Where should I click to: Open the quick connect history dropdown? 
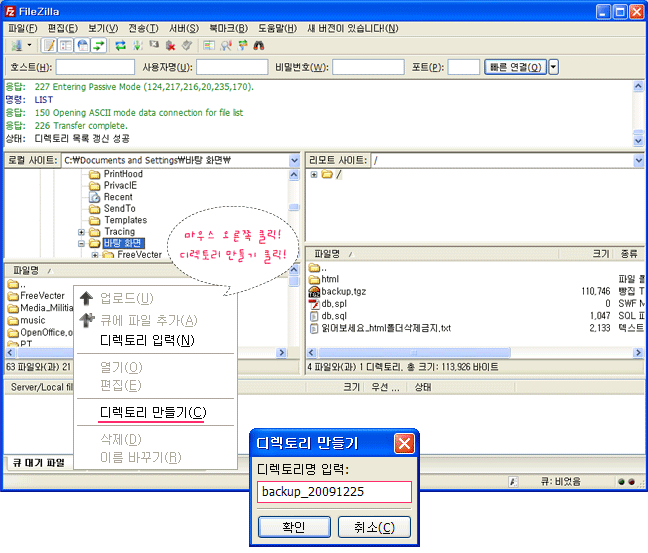554,67
